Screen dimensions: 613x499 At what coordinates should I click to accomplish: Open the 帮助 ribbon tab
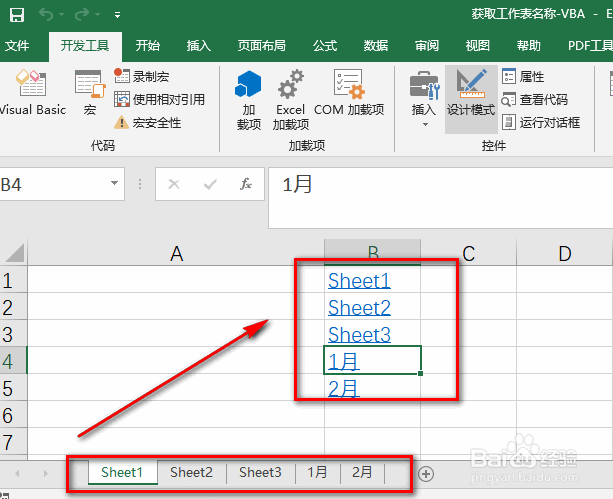529,46
